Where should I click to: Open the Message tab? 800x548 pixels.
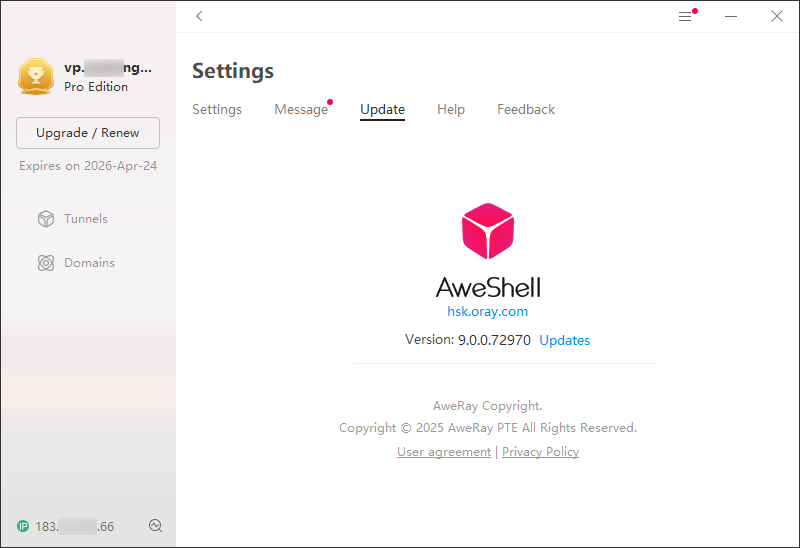[x=301, y=109]
